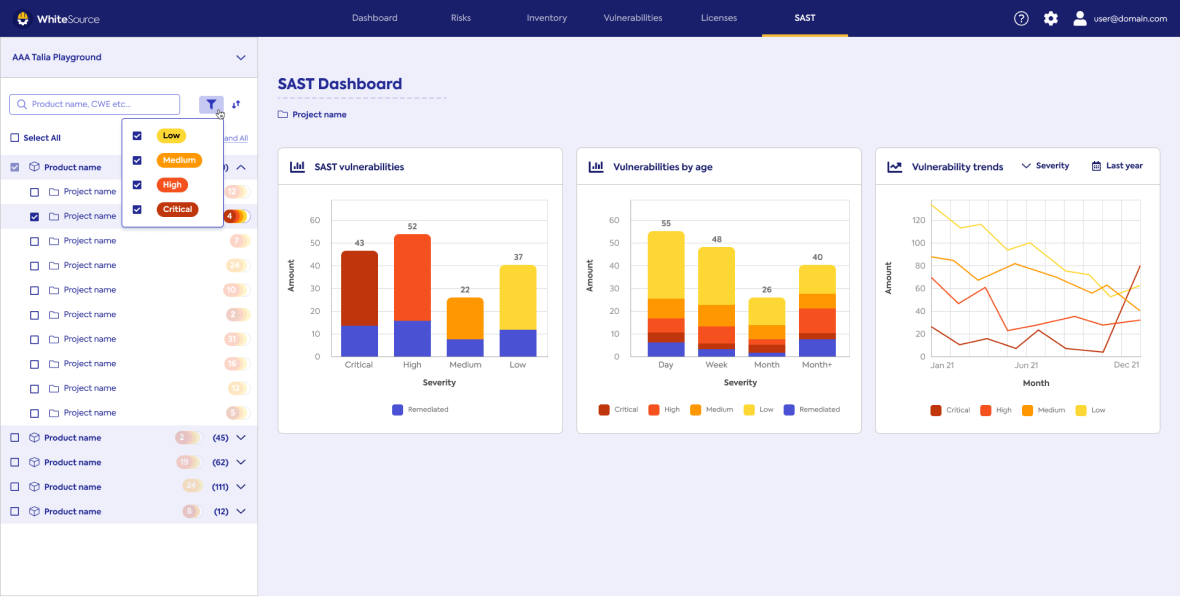Click the Last year calendar icon

click(1096, 166)
